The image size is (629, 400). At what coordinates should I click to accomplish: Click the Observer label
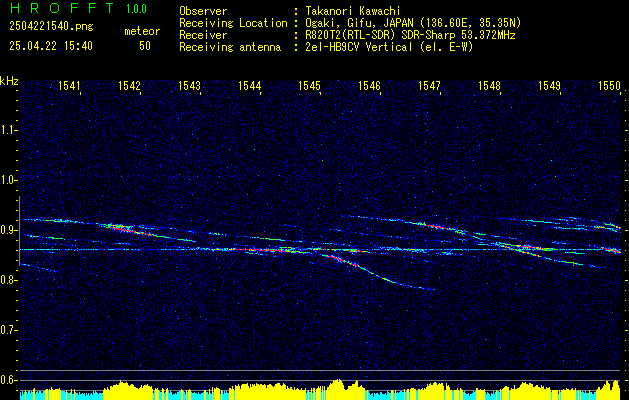point(203,11)
